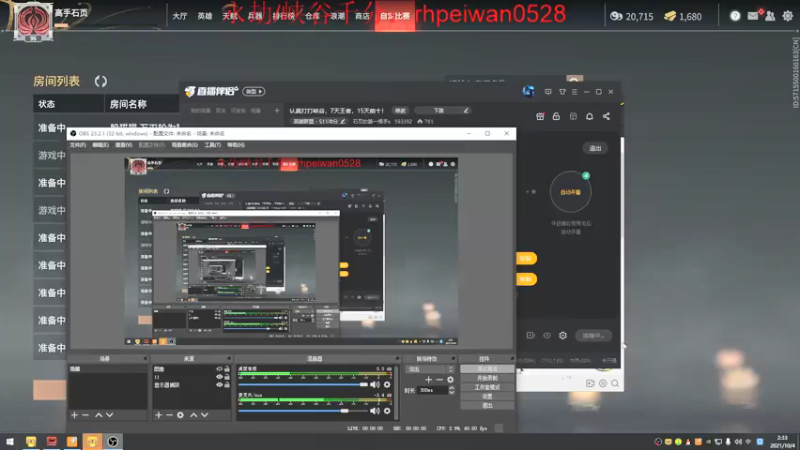Toggle lock on the 显示器捕获 source

coord(227,385)
